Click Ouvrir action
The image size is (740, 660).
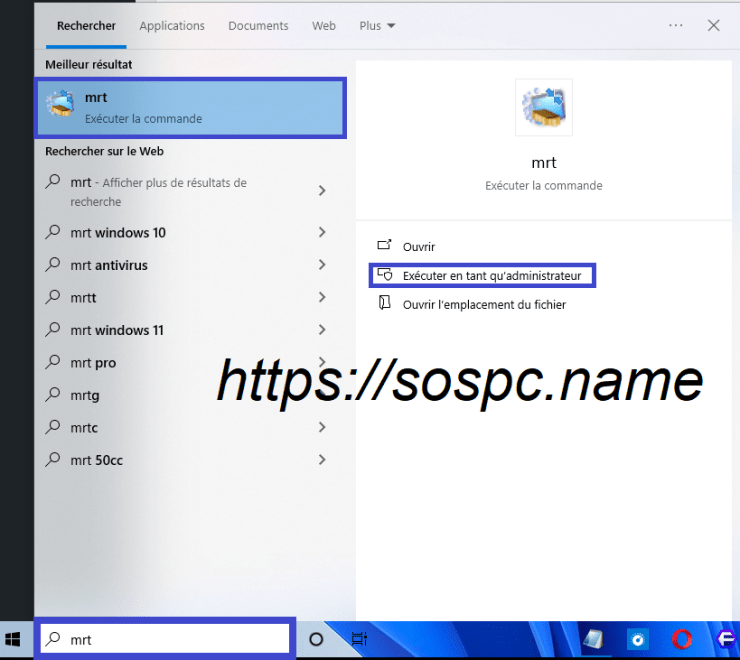(x=419, y=247)
